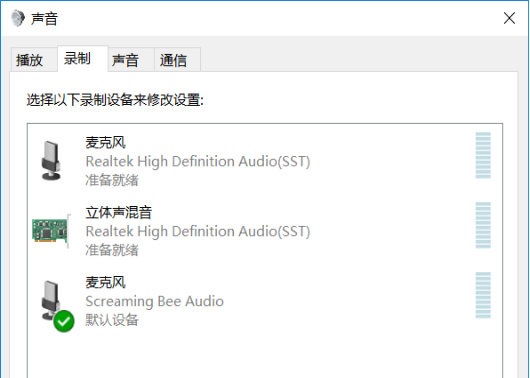530x378 pixels.
Task: Click the 默认设备 status text
Action: click(x=112, y=320)
